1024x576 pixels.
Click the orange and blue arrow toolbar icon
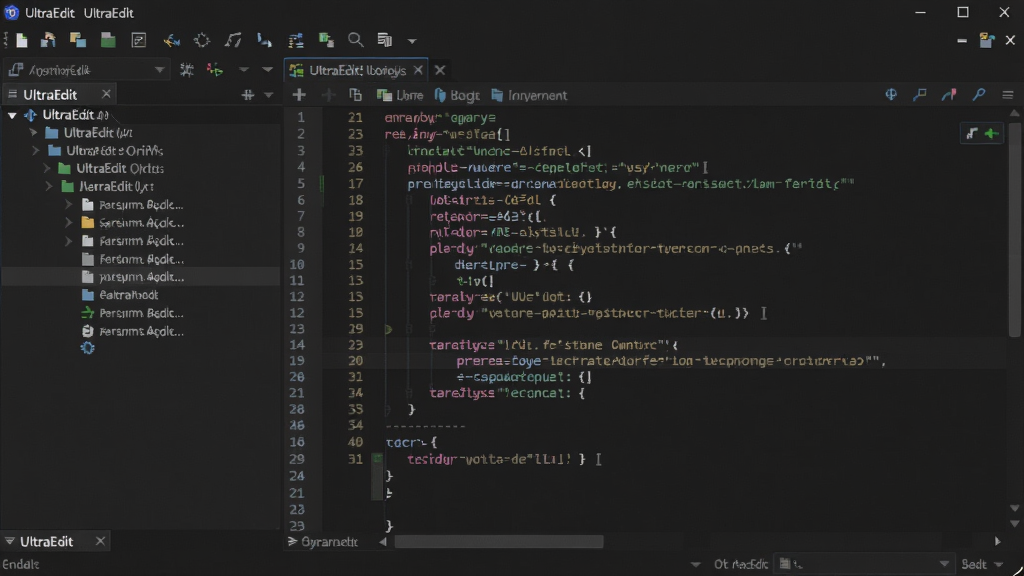tap(172, 40)
